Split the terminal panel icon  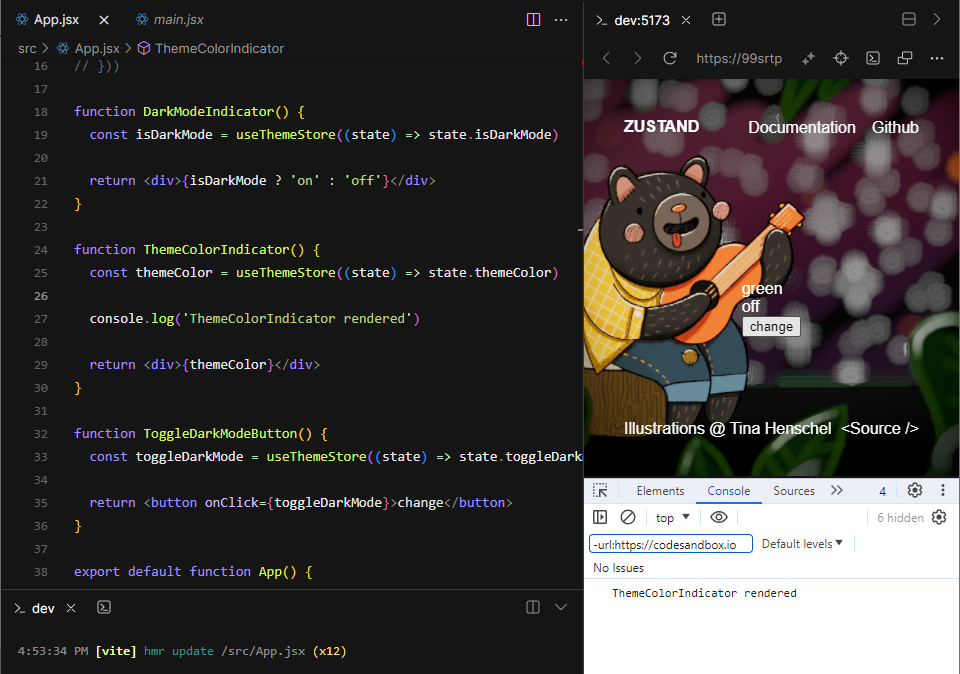coord(533,607)
